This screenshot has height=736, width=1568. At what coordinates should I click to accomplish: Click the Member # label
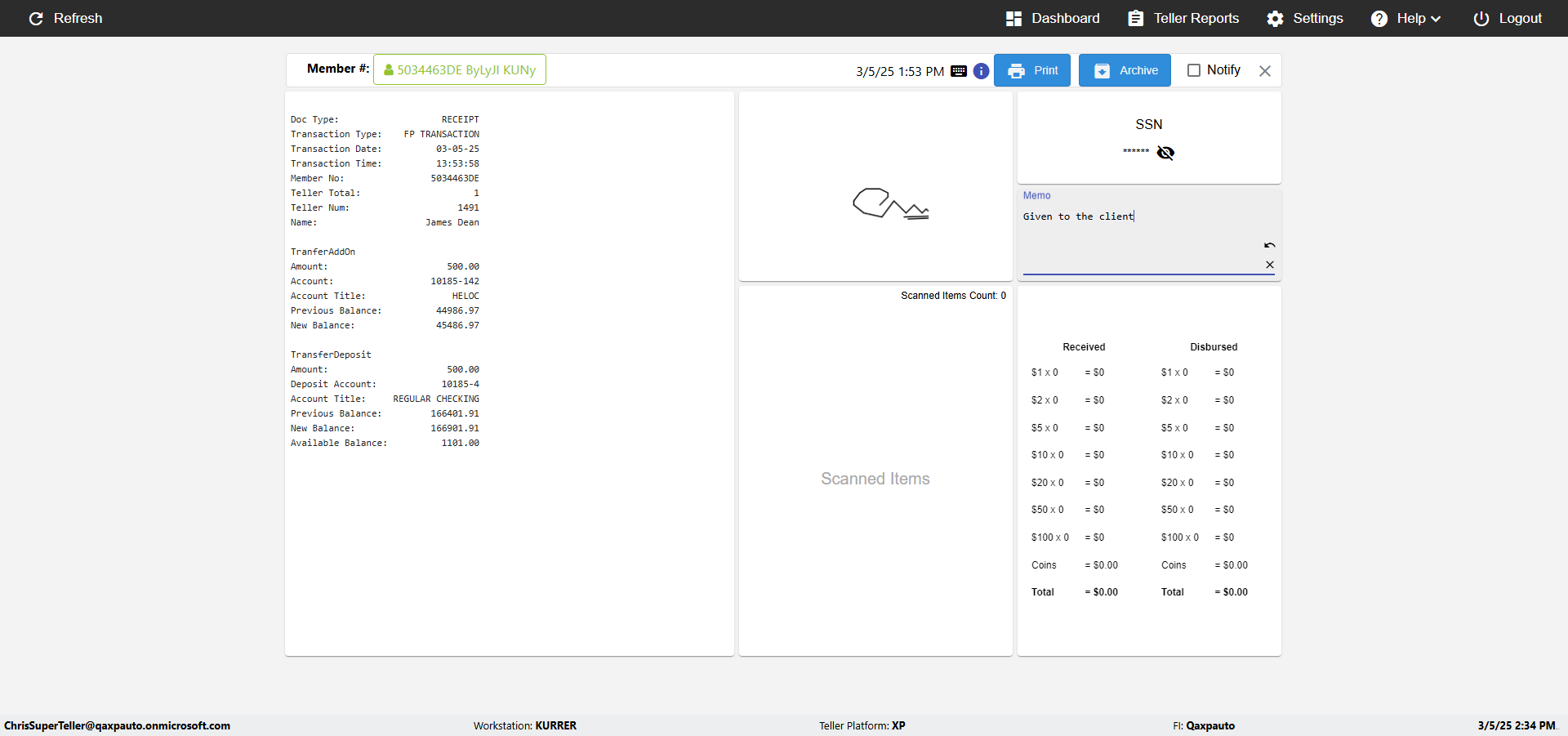pos(338,69)
